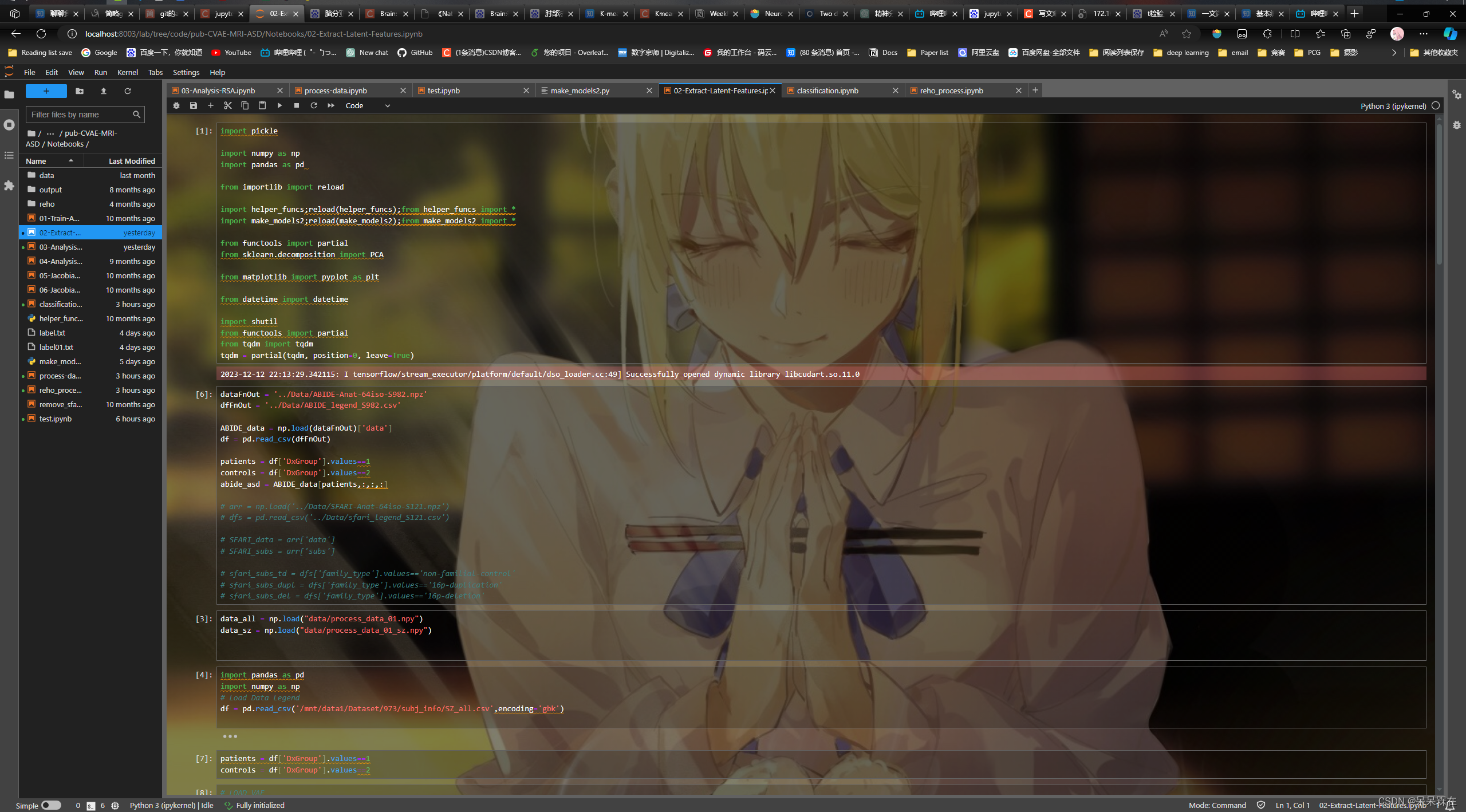Insert a cell below with plus icon
The image size is (1466, 812).
click(211, 106)
